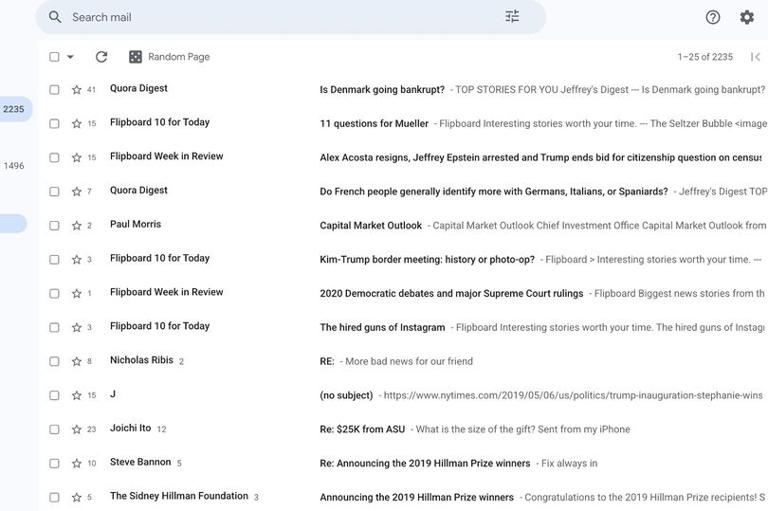This screenshot has width=768, height=511.
Task: Open the settings gear icon
Action: pos(746,17)
